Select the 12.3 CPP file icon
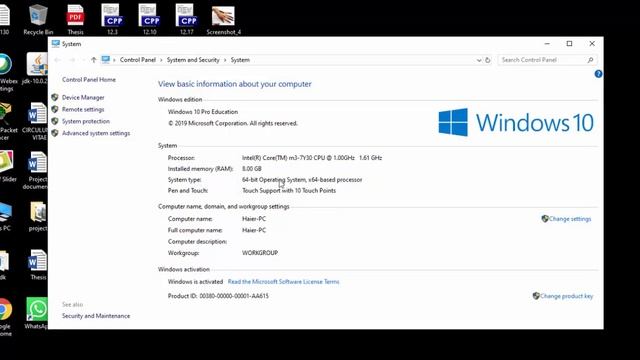The width and height of the screenshot is (640, 360). pos(112,19)
